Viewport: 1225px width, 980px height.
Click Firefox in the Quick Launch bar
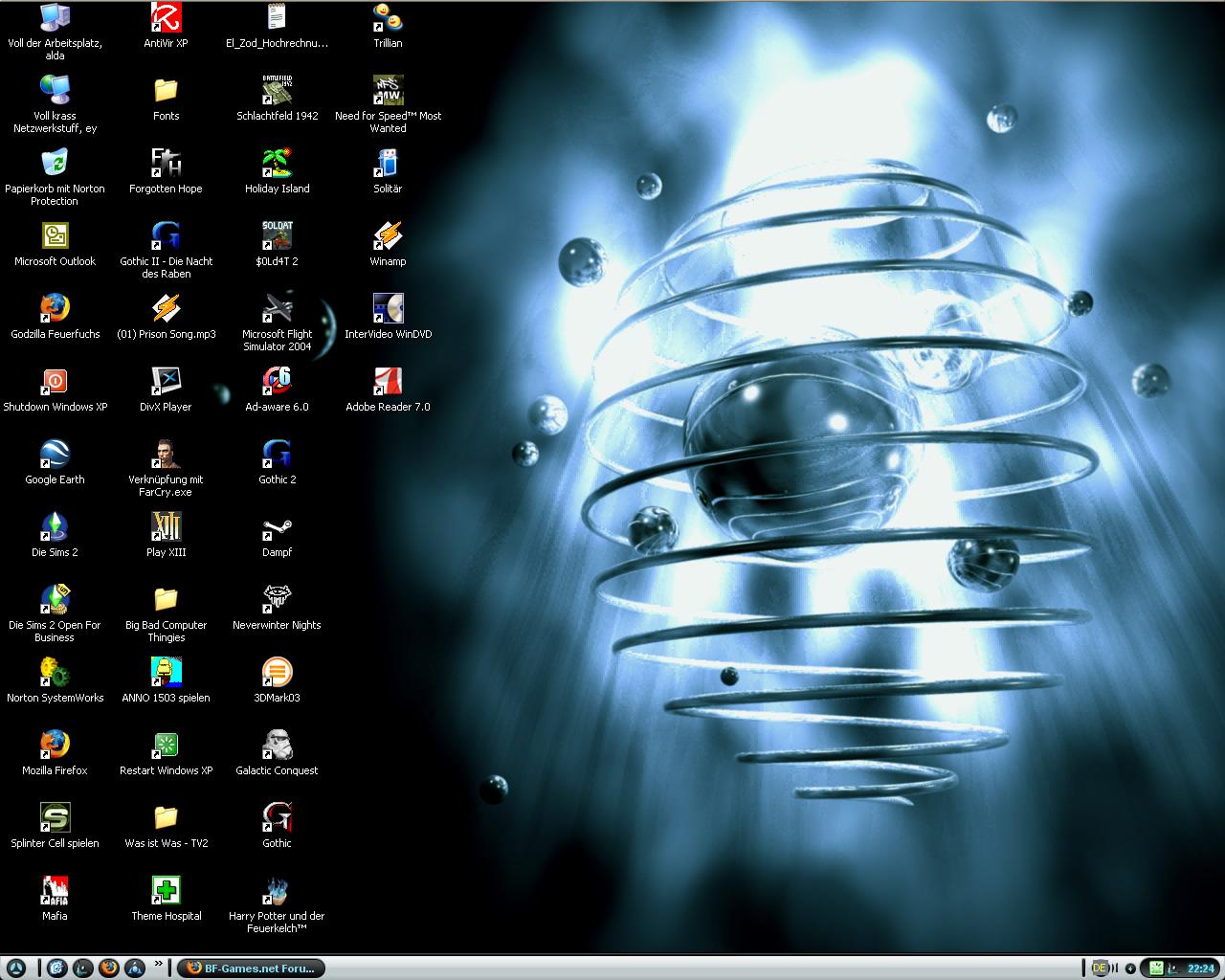pyautogui.click(x=108, y=968)
